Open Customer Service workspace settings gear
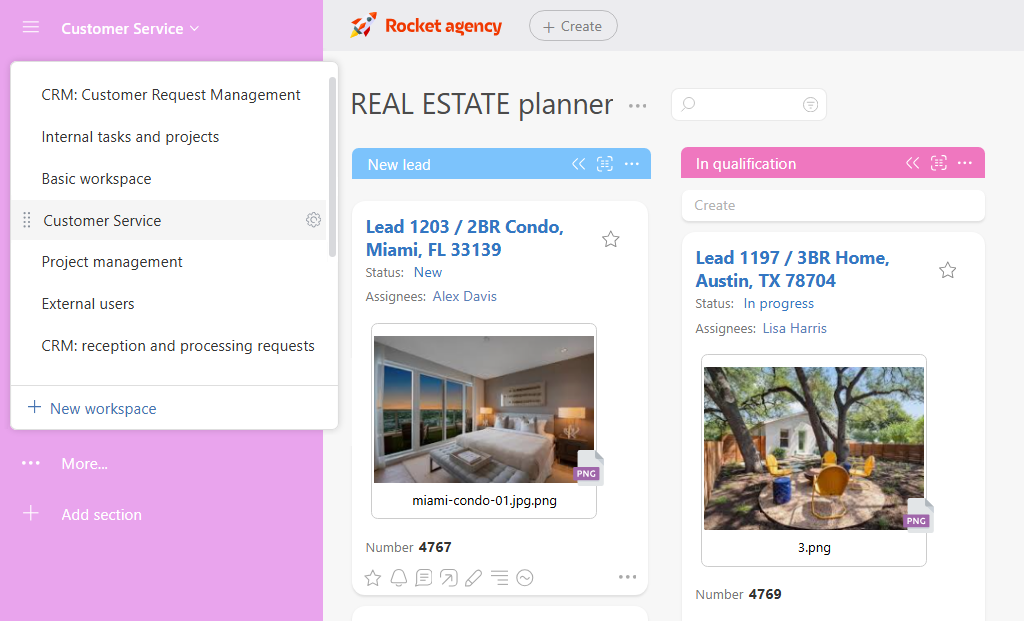 coord(313,220)
